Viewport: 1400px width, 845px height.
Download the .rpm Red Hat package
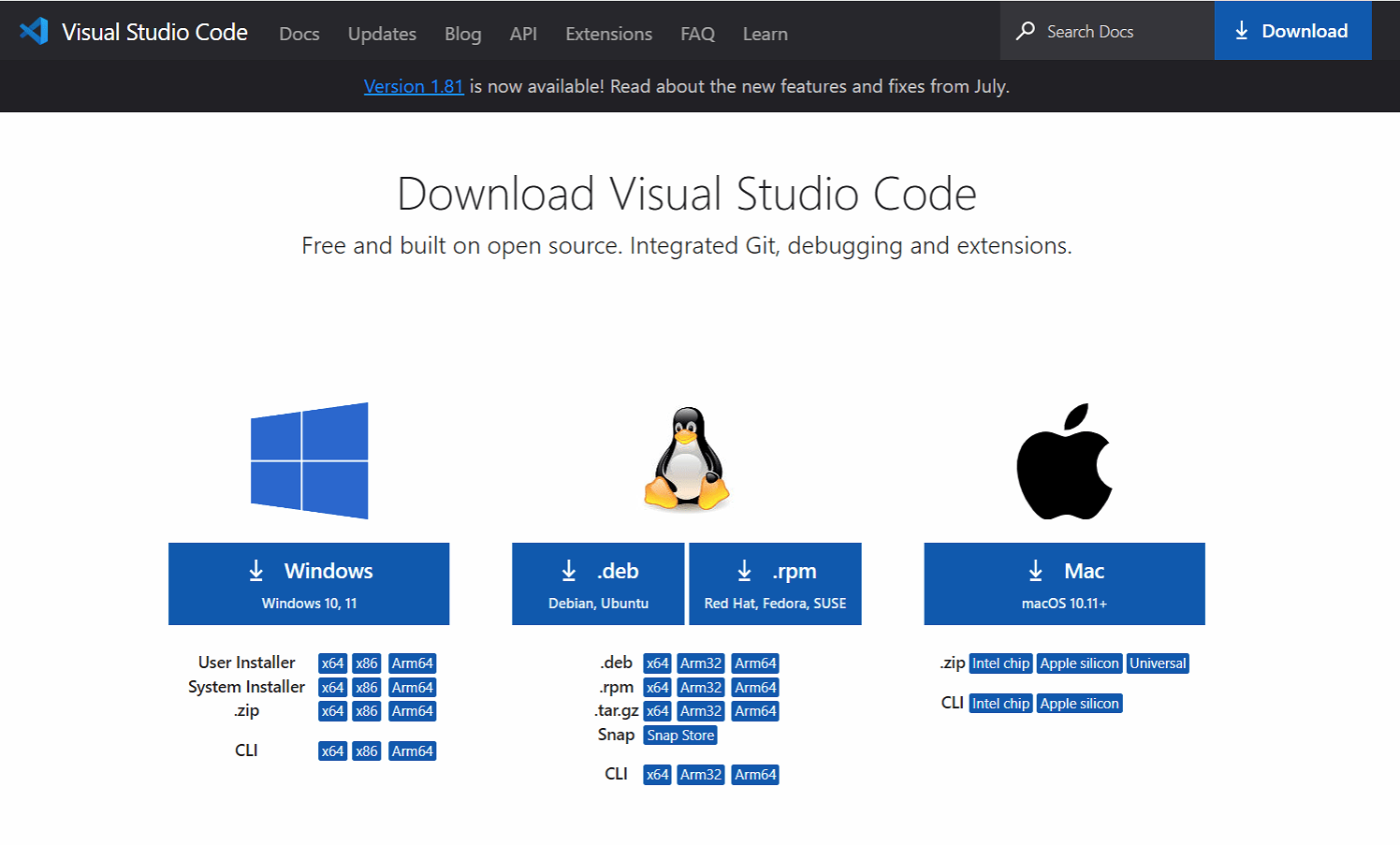tap(775, 584)
